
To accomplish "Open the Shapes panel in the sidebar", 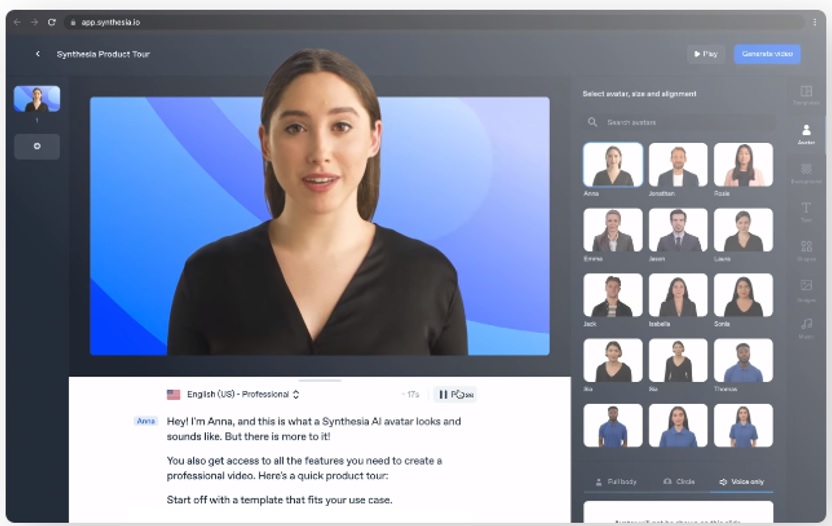I will 806,251.
